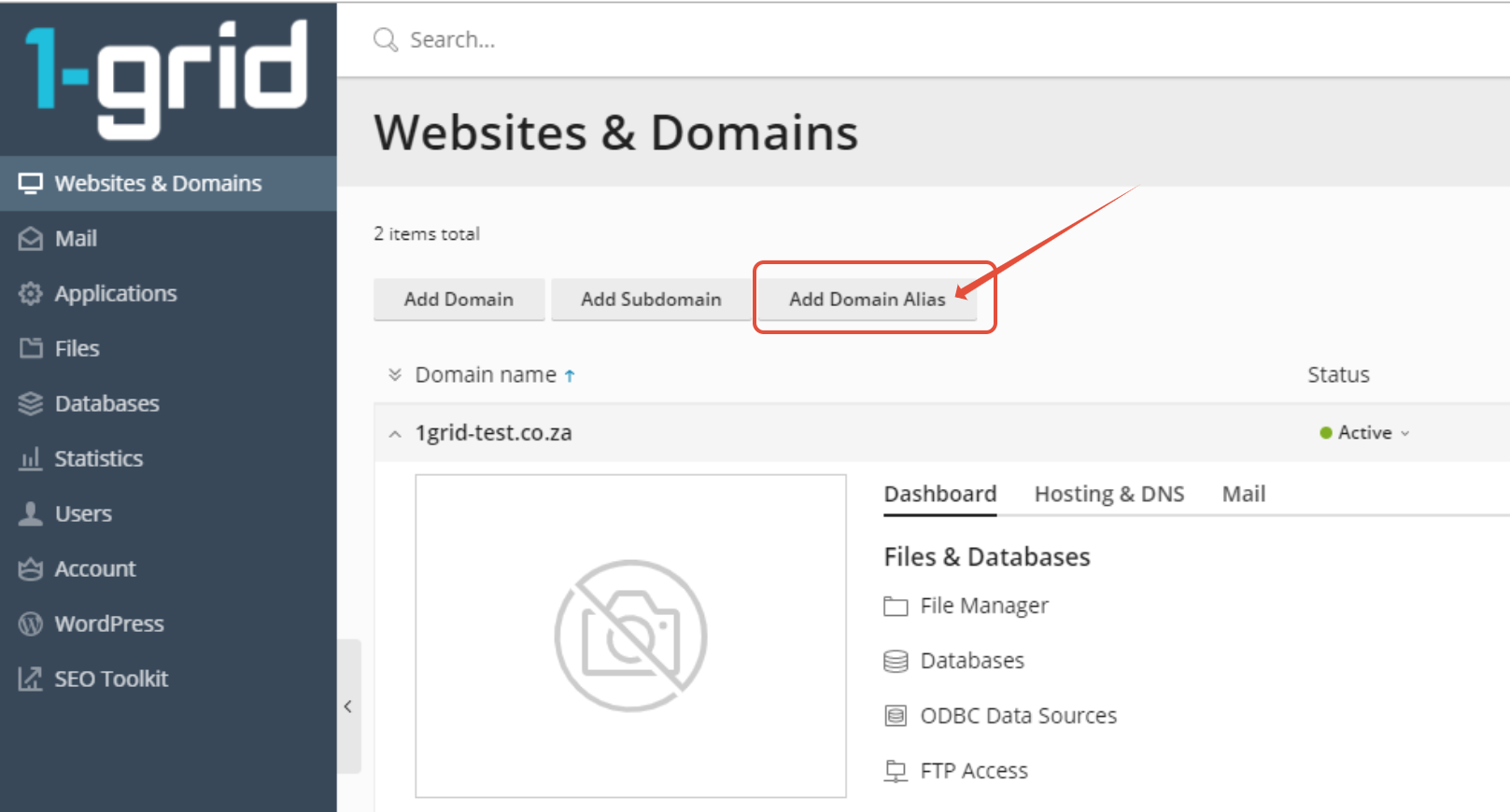
Task: Open the ODBC Data Sources link
Action: point(1019,716)
